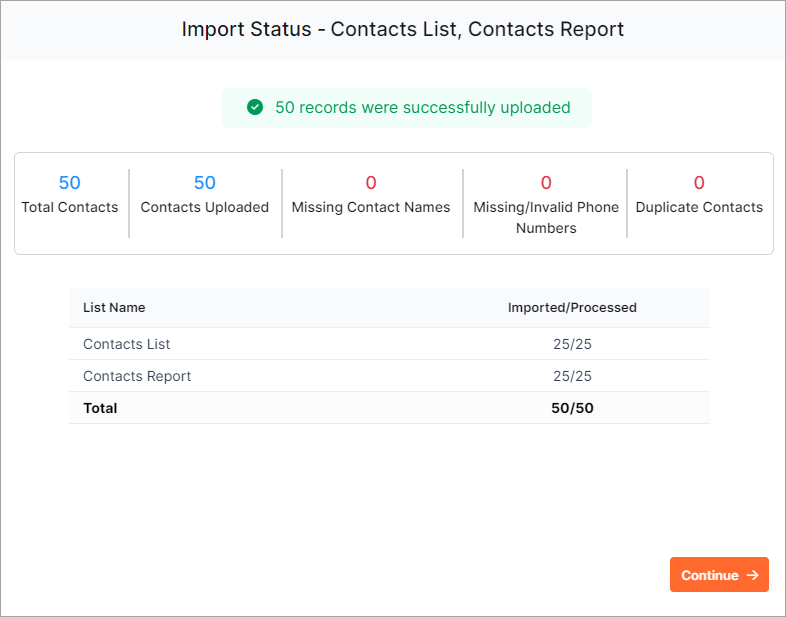Screen dimensions: 786x617
Task: Select the Missing/Invalid Phone Numbers zero value
Action: pyautogui.click(x=546, y=182)
